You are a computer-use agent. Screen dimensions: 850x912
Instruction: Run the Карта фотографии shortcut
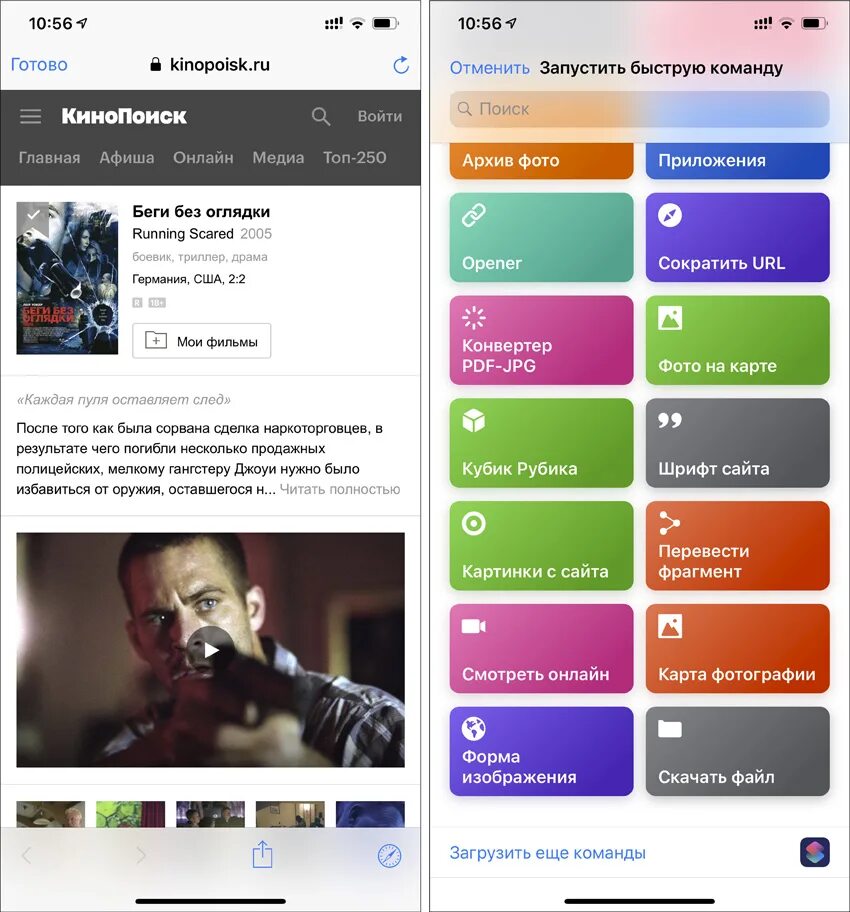tap(737, 648)
